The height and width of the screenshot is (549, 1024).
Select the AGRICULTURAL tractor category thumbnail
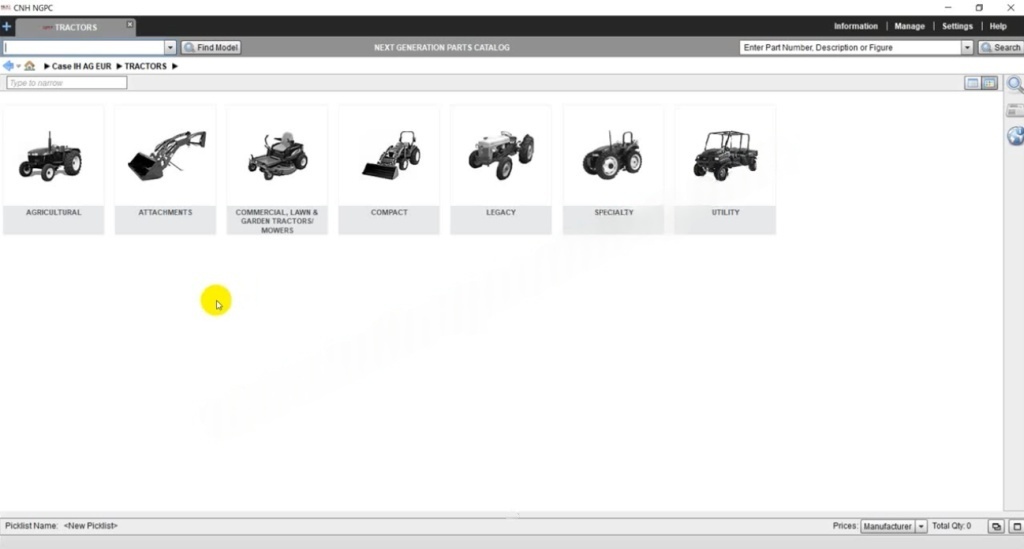(53, 168)
